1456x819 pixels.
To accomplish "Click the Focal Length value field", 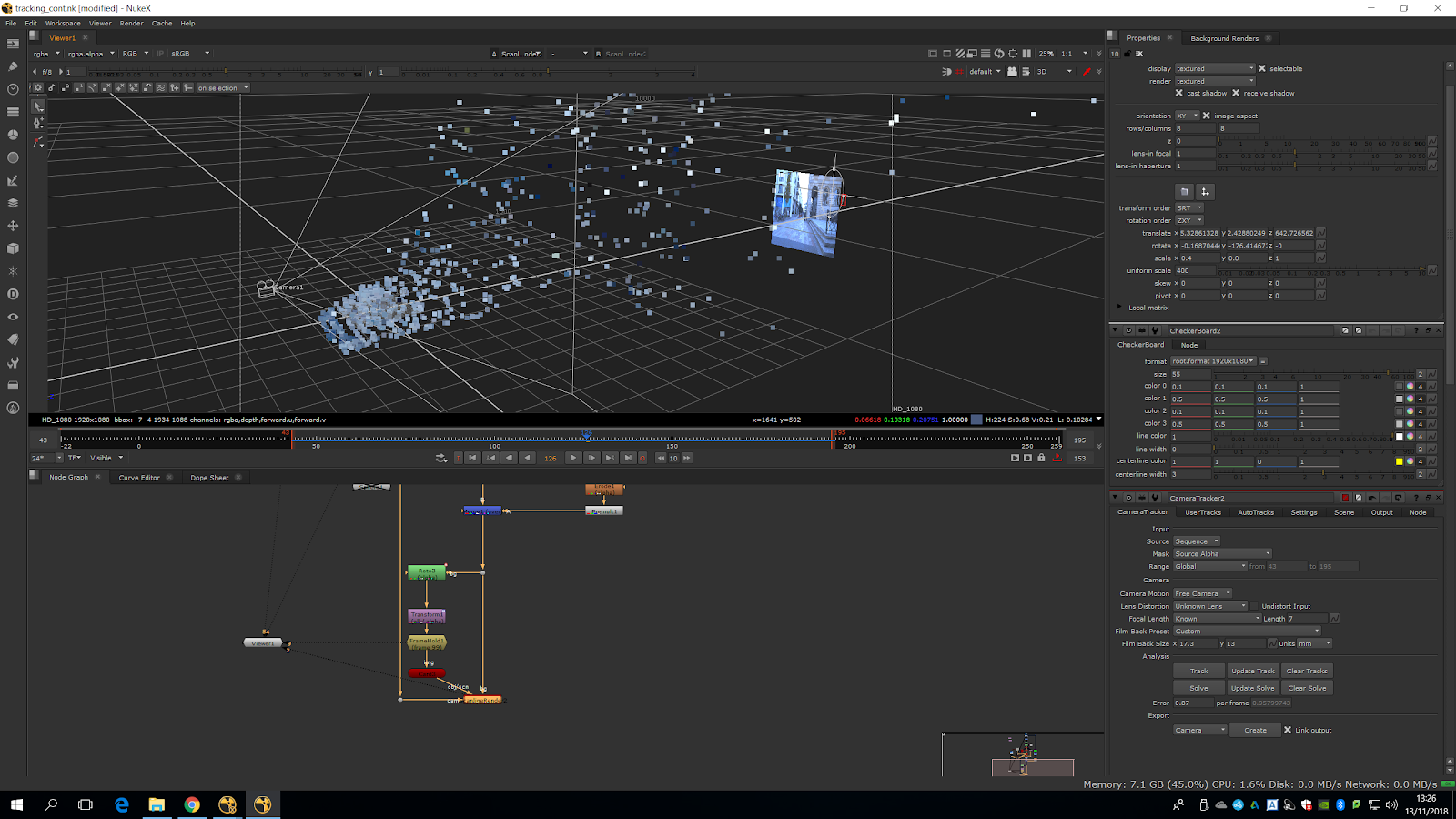I will click(x=1307, y=619).
